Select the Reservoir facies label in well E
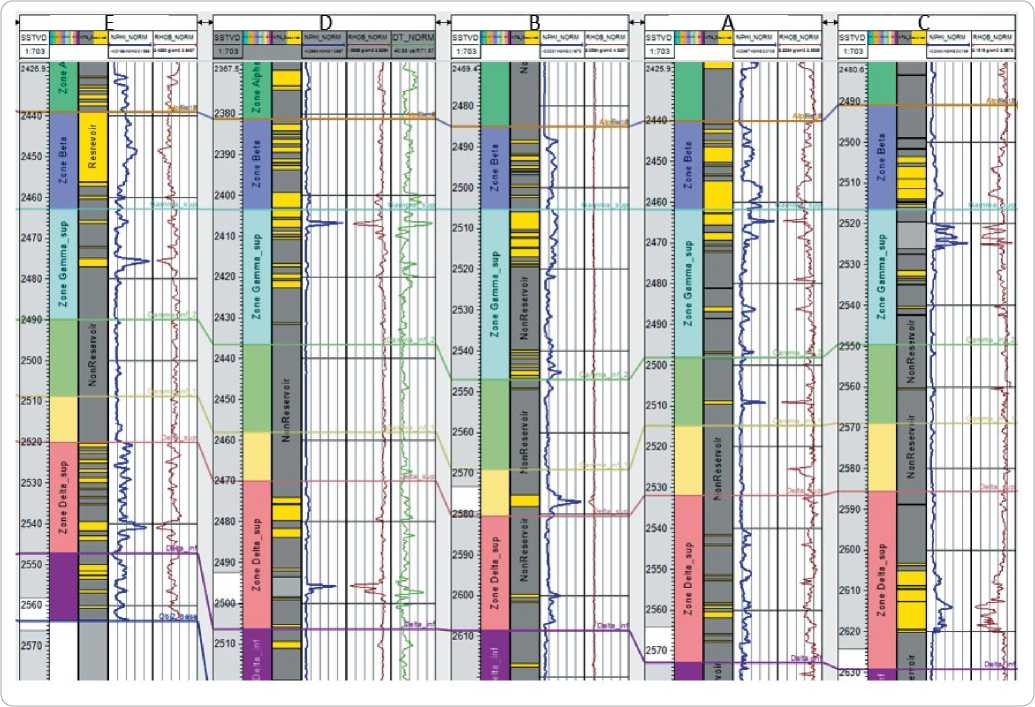 [x=92, y=146]
